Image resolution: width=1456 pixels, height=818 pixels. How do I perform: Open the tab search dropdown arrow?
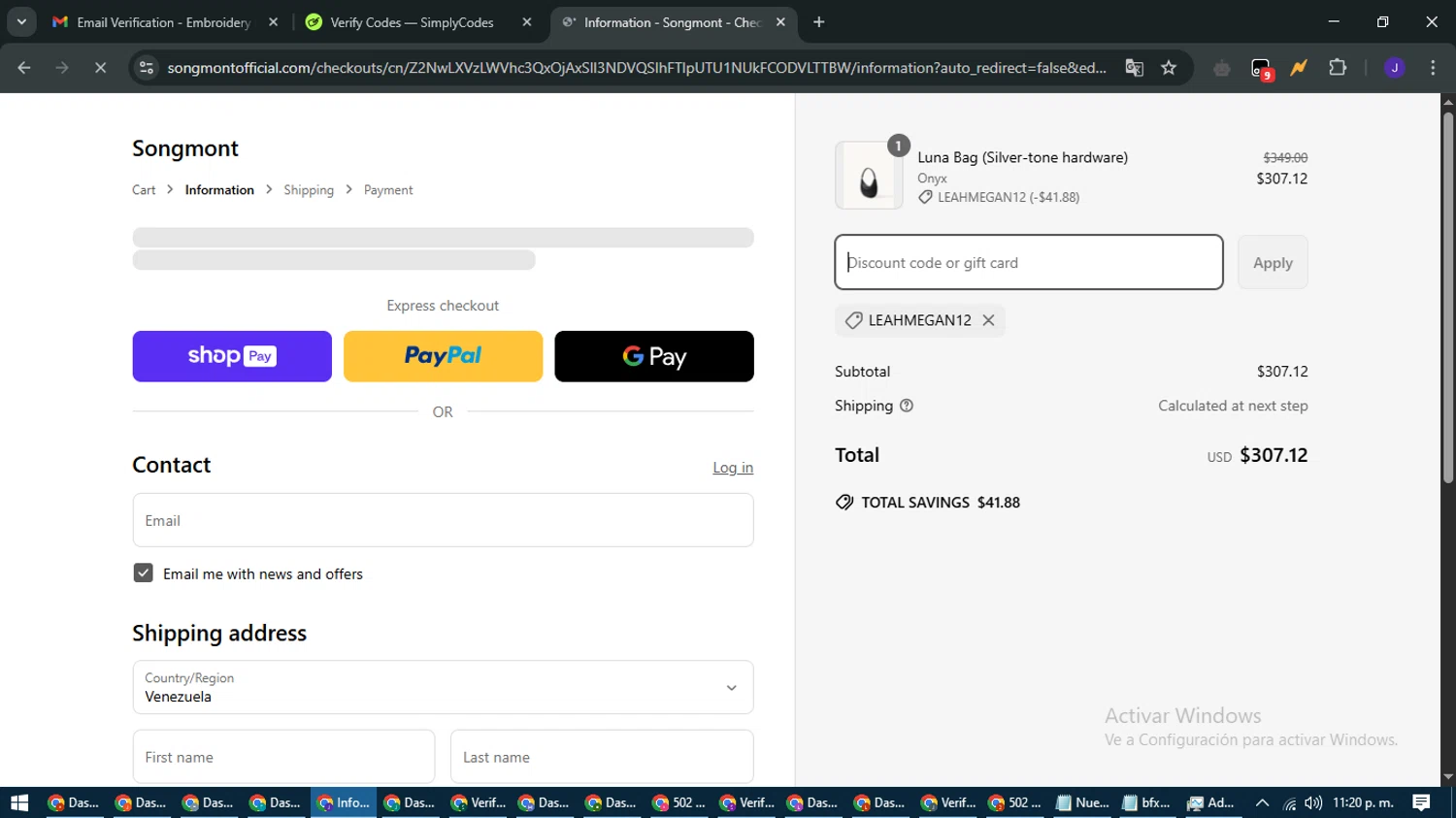tap(21, 21)
